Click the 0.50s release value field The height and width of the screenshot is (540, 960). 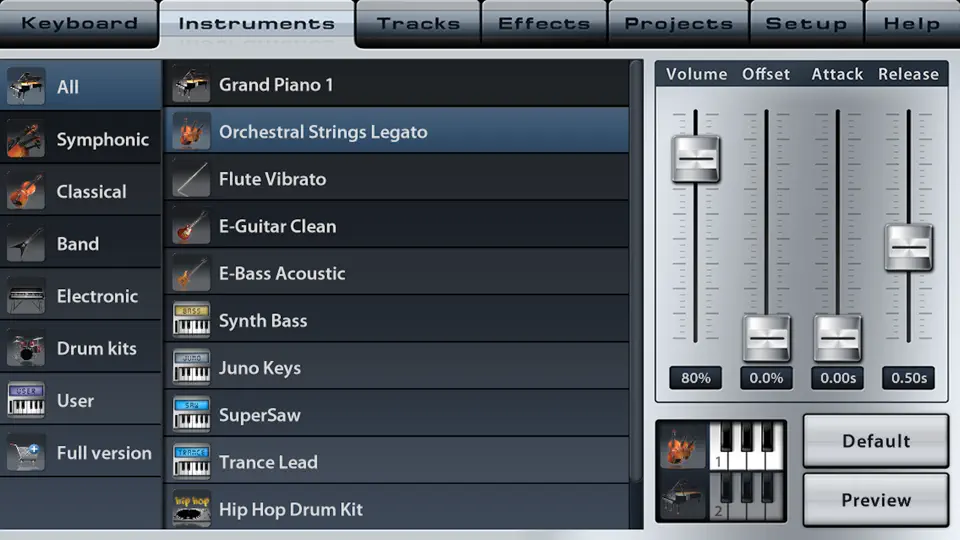pyautogui.click(x=909, y=378)
